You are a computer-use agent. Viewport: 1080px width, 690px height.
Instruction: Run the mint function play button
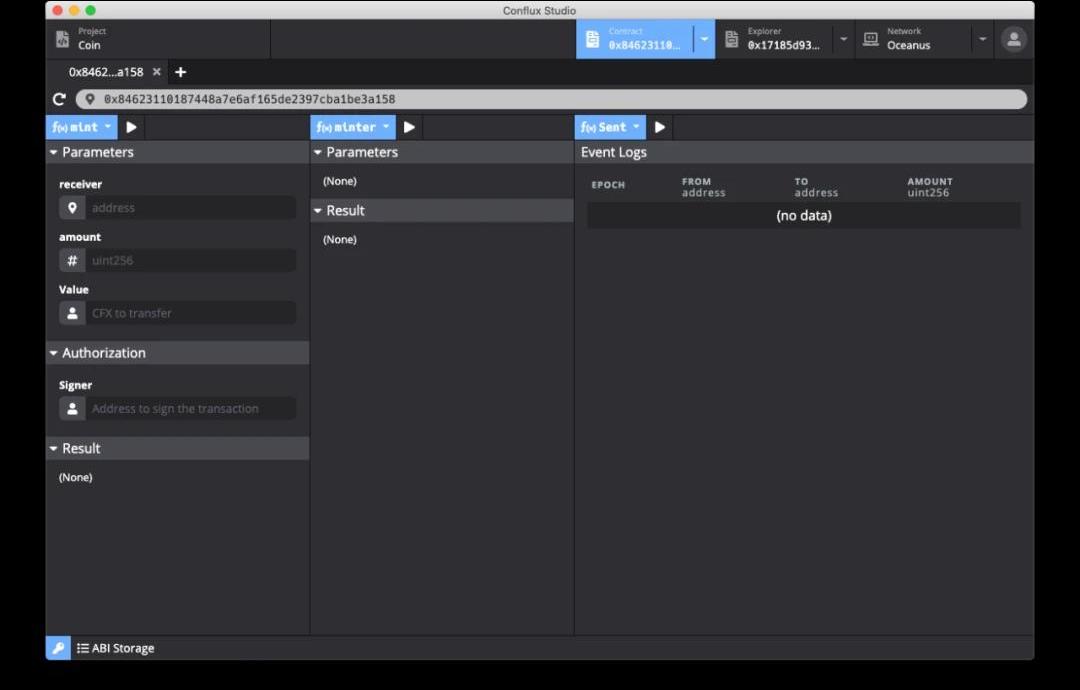[x=131, y=127]
